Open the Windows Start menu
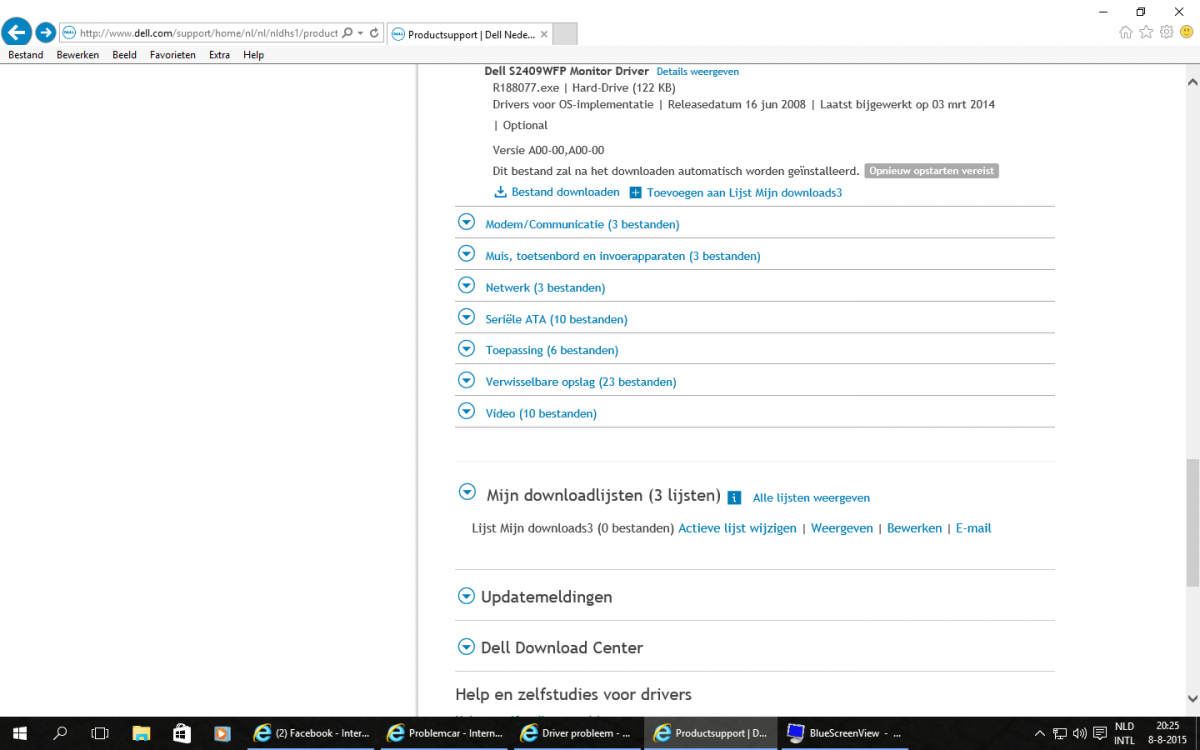 click(19, 733)
